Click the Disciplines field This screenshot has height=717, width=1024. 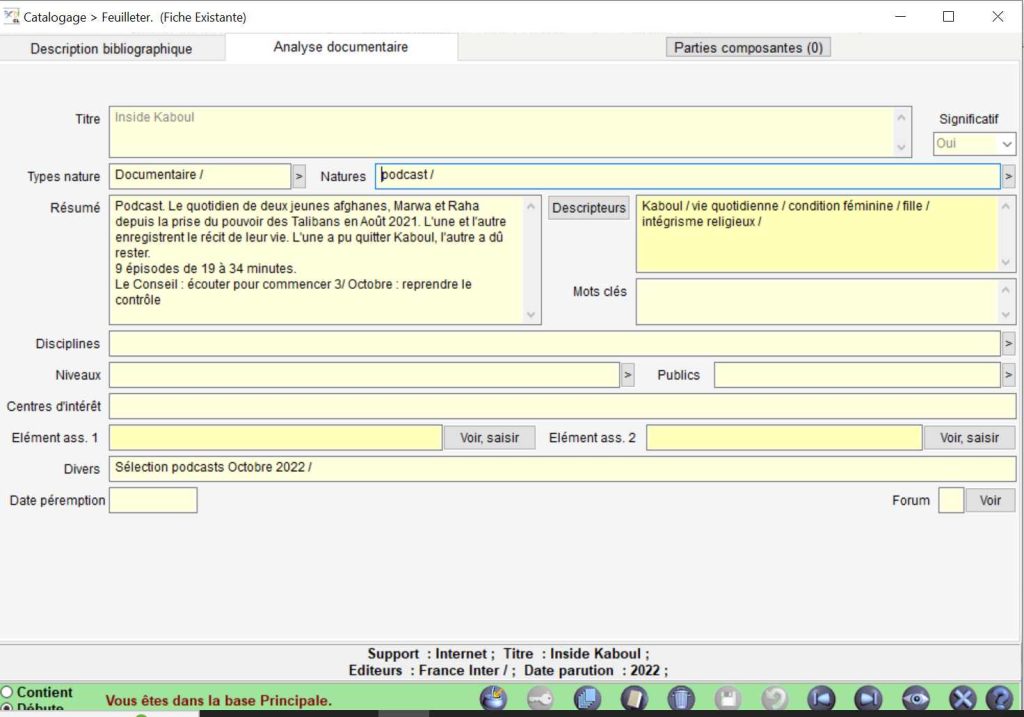pos(554,343)
